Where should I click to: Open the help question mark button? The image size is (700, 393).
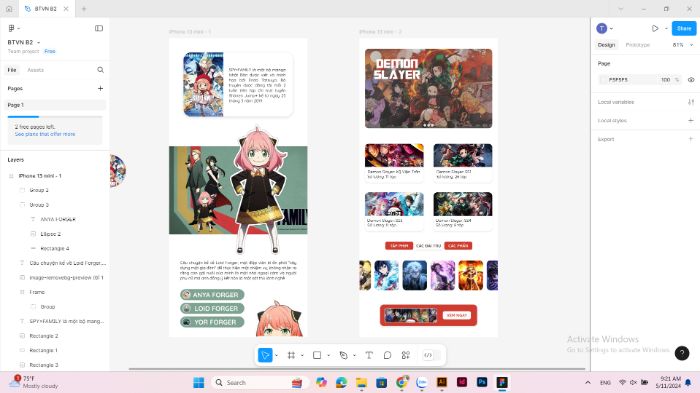click(x=682, y=353)
